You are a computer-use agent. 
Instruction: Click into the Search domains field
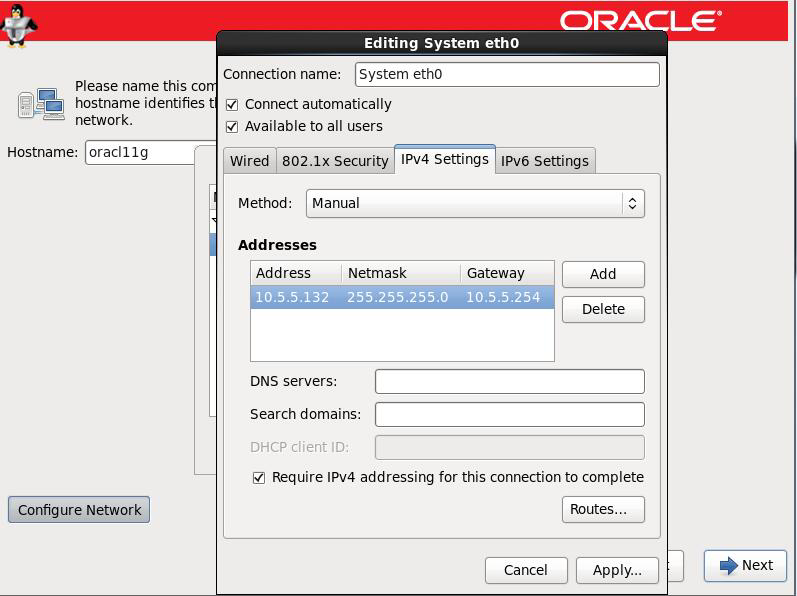pos(510,415)
